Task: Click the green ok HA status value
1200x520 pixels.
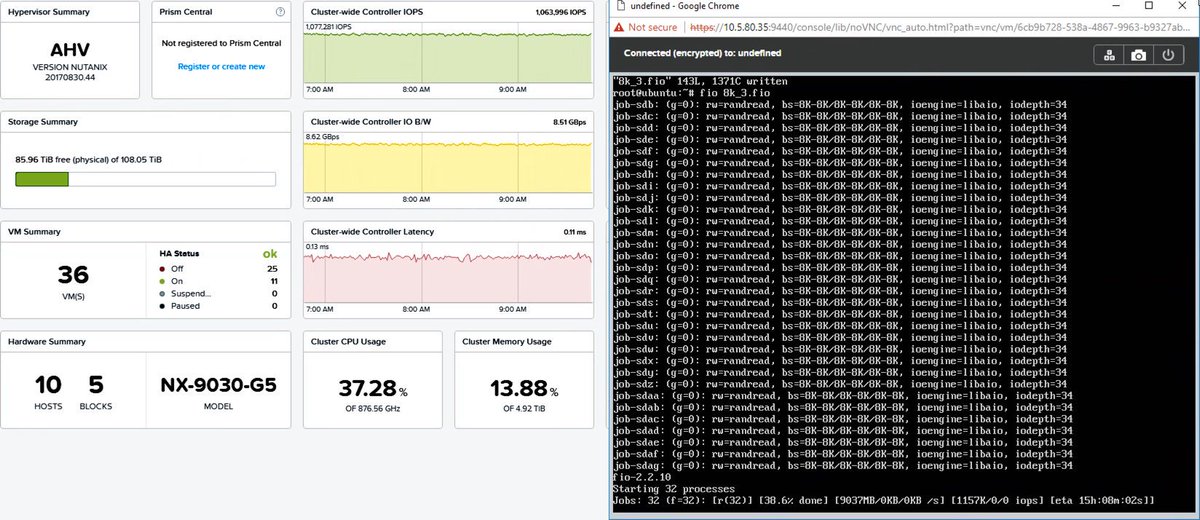Action: pyautogui.click(x=269, y=254)
